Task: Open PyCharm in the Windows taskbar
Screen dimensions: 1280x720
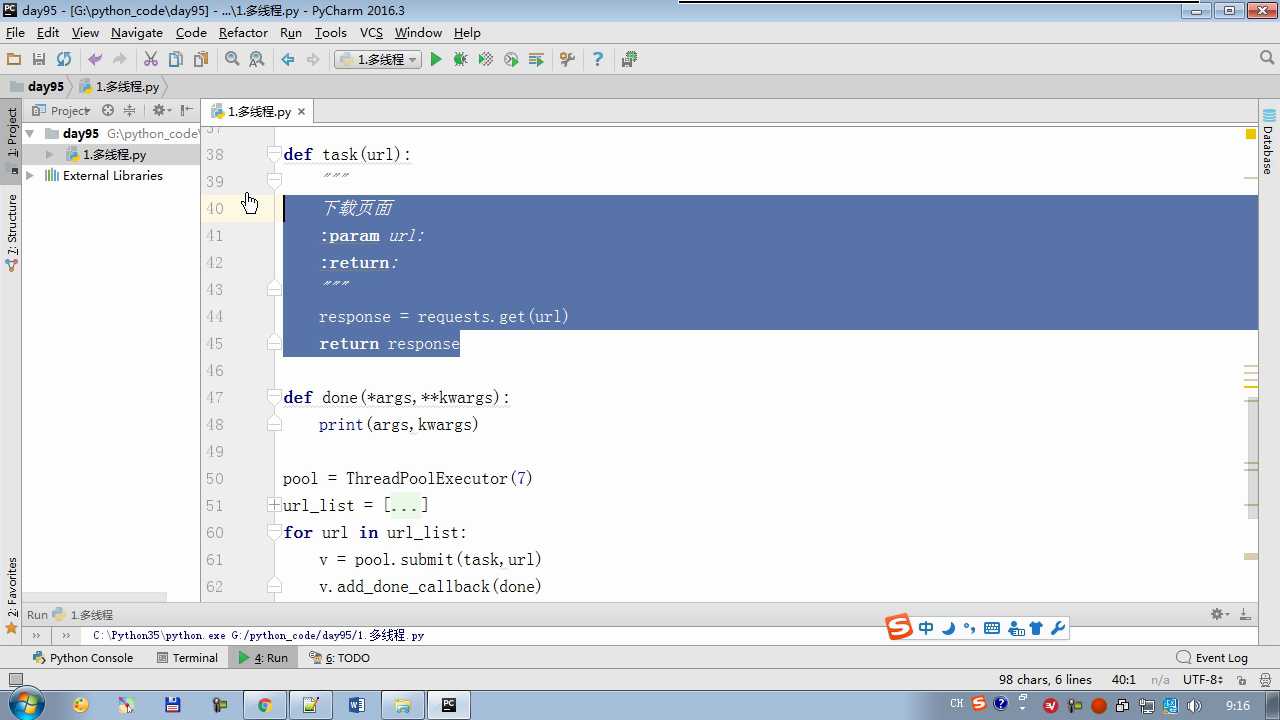Action: [449, 705]
